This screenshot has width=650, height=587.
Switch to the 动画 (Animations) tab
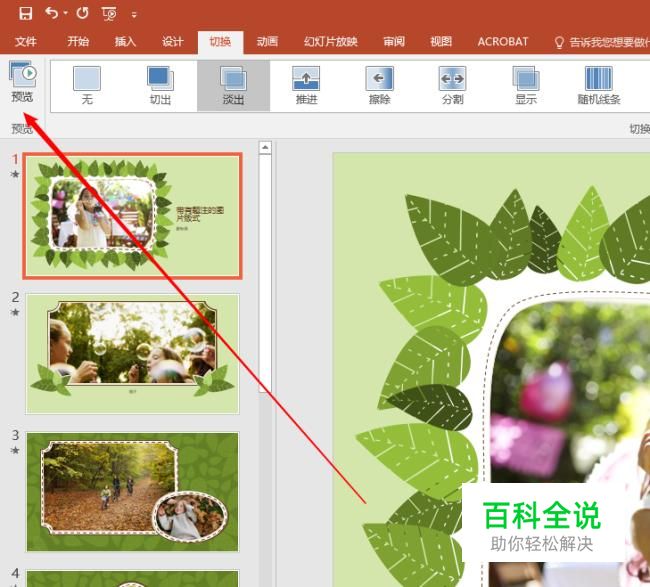(267, 41)
